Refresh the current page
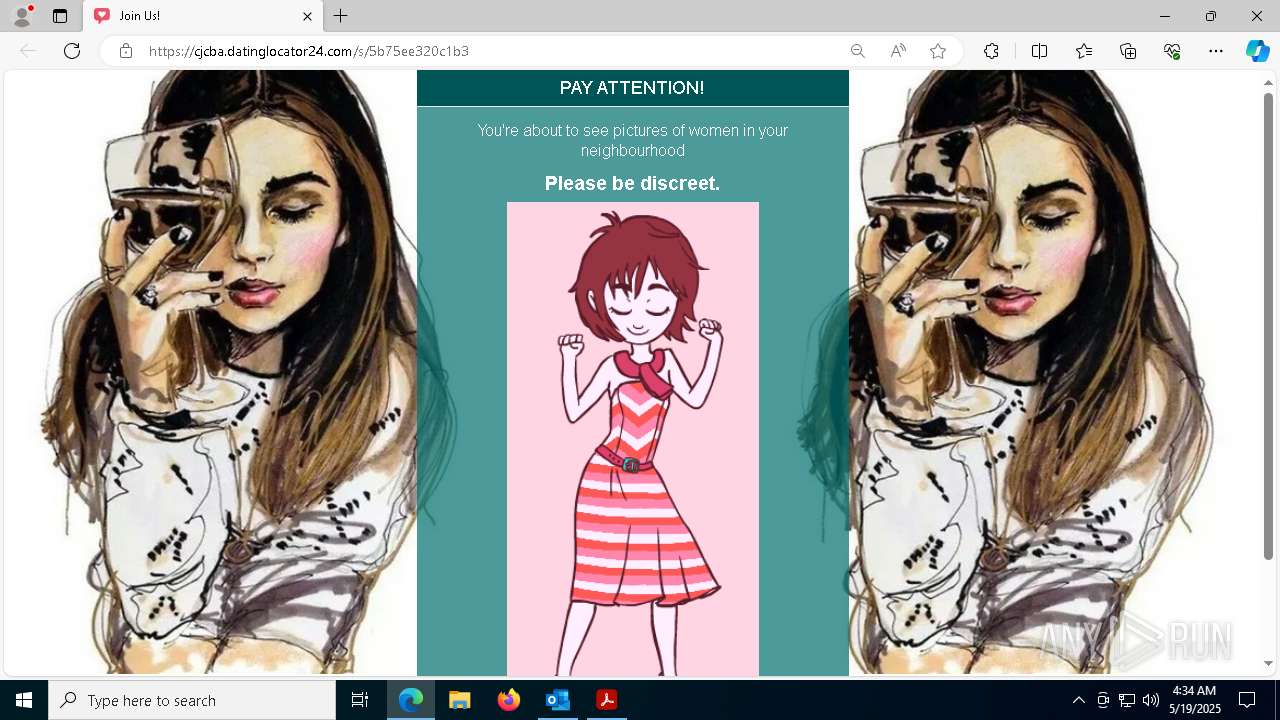The image size is (1280, 720). [72, 51]
